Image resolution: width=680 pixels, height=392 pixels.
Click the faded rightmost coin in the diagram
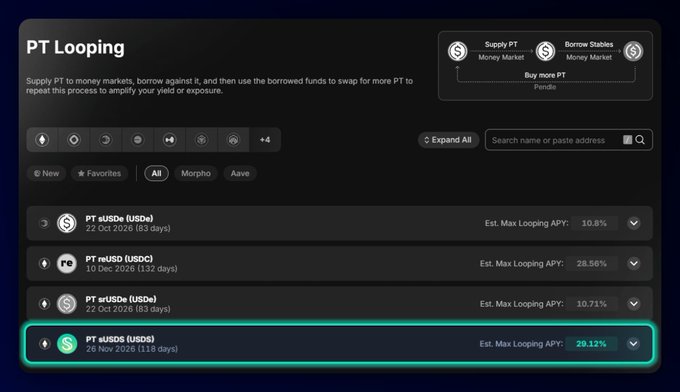[x=633, y=51]
